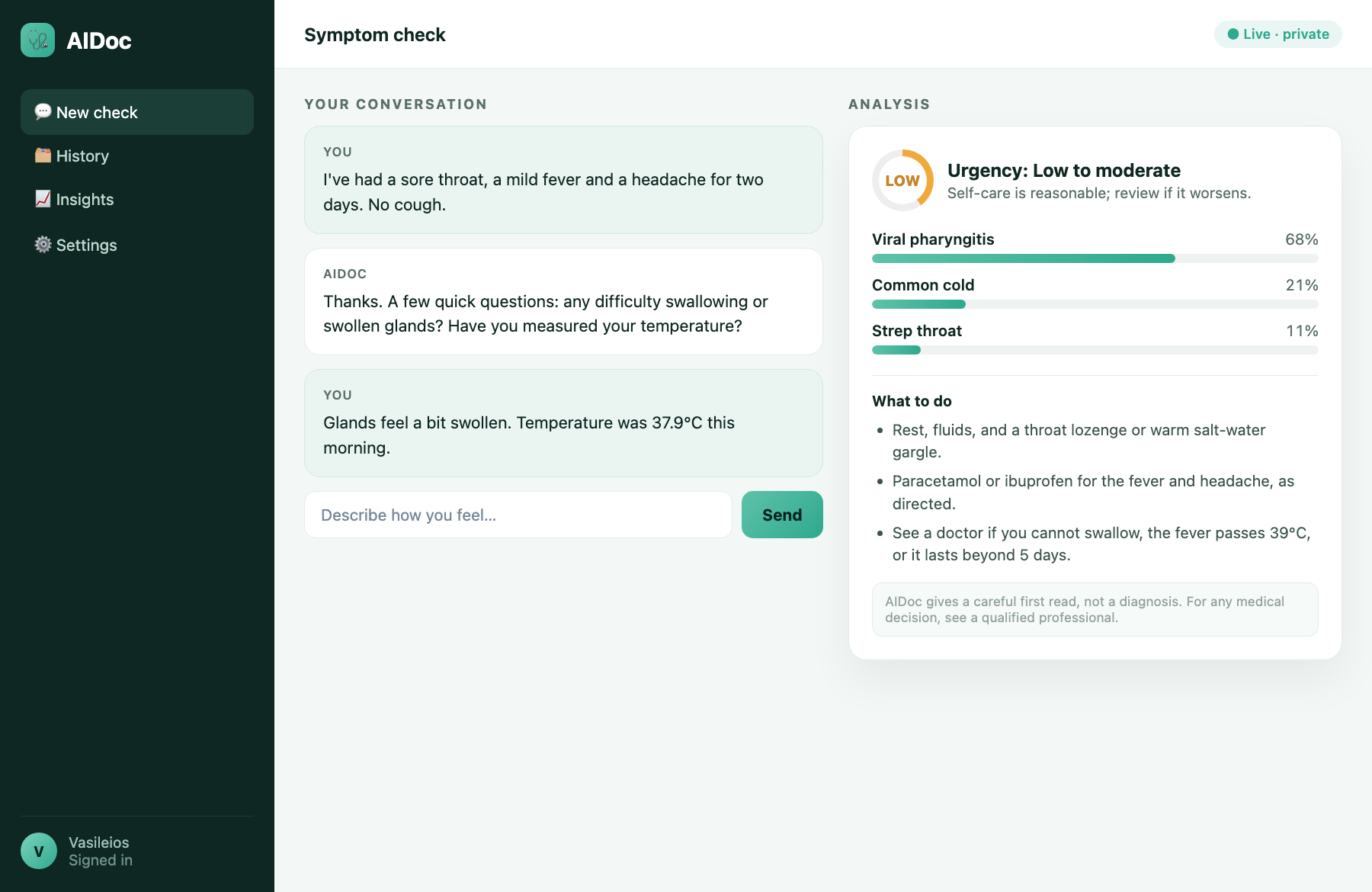Focus the 'Describe how you feel...' input
This screenshot has height=892, width=1372.
point(518,515)
